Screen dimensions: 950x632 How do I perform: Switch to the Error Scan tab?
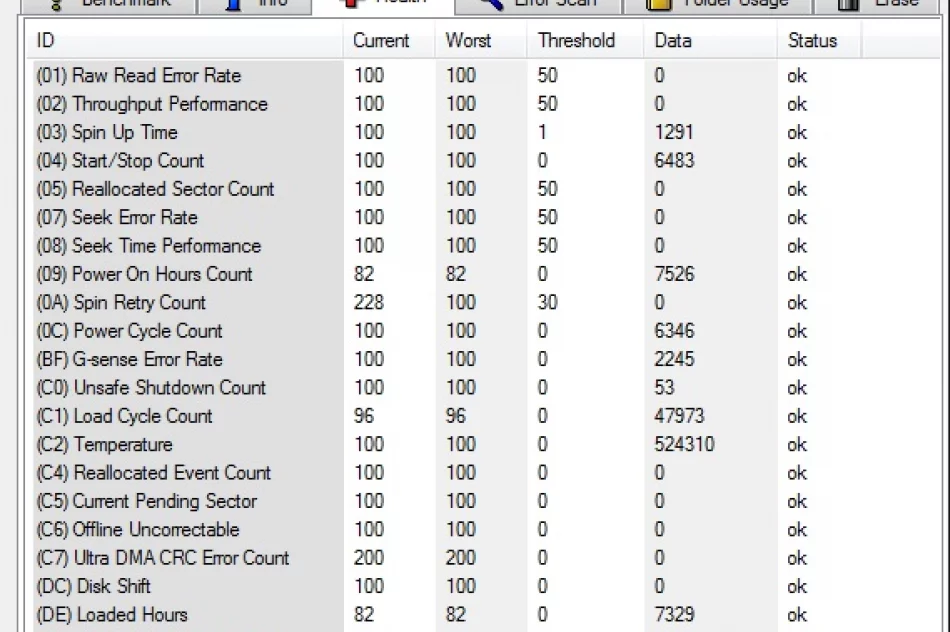click(x=540, y=3)
